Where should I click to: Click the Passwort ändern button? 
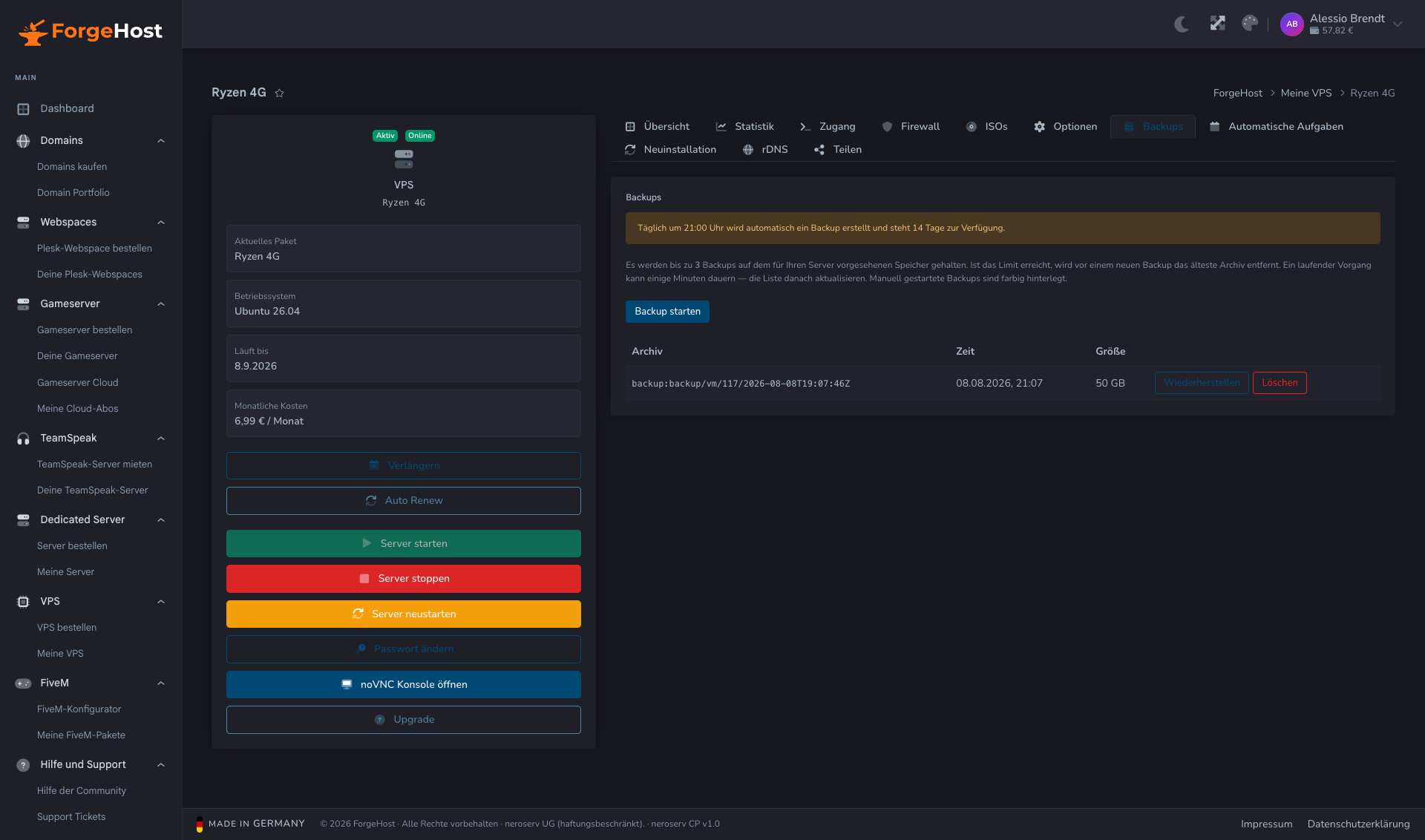point(404,649)
